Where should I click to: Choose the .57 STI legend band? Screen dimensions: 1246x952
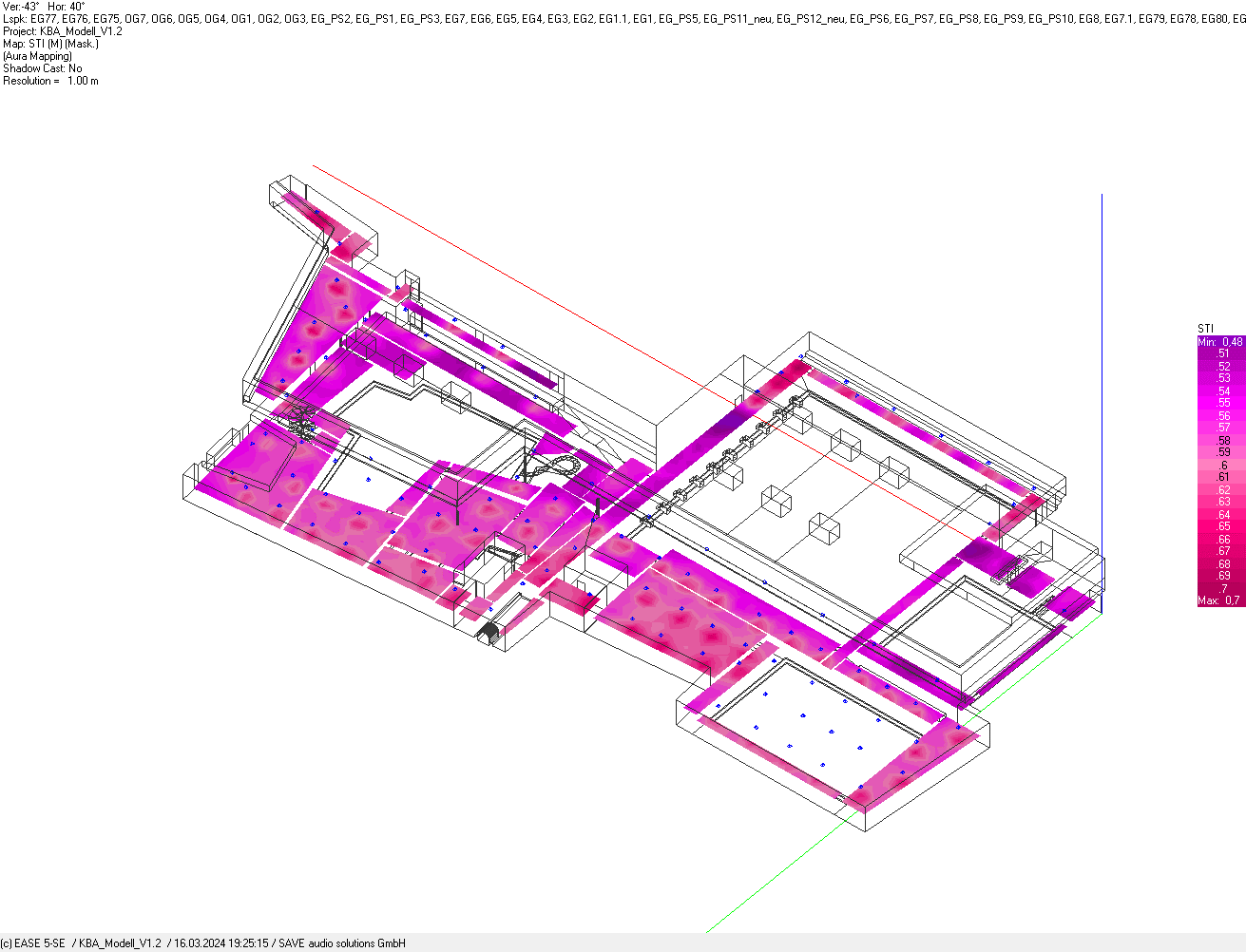coord(1220,428)
